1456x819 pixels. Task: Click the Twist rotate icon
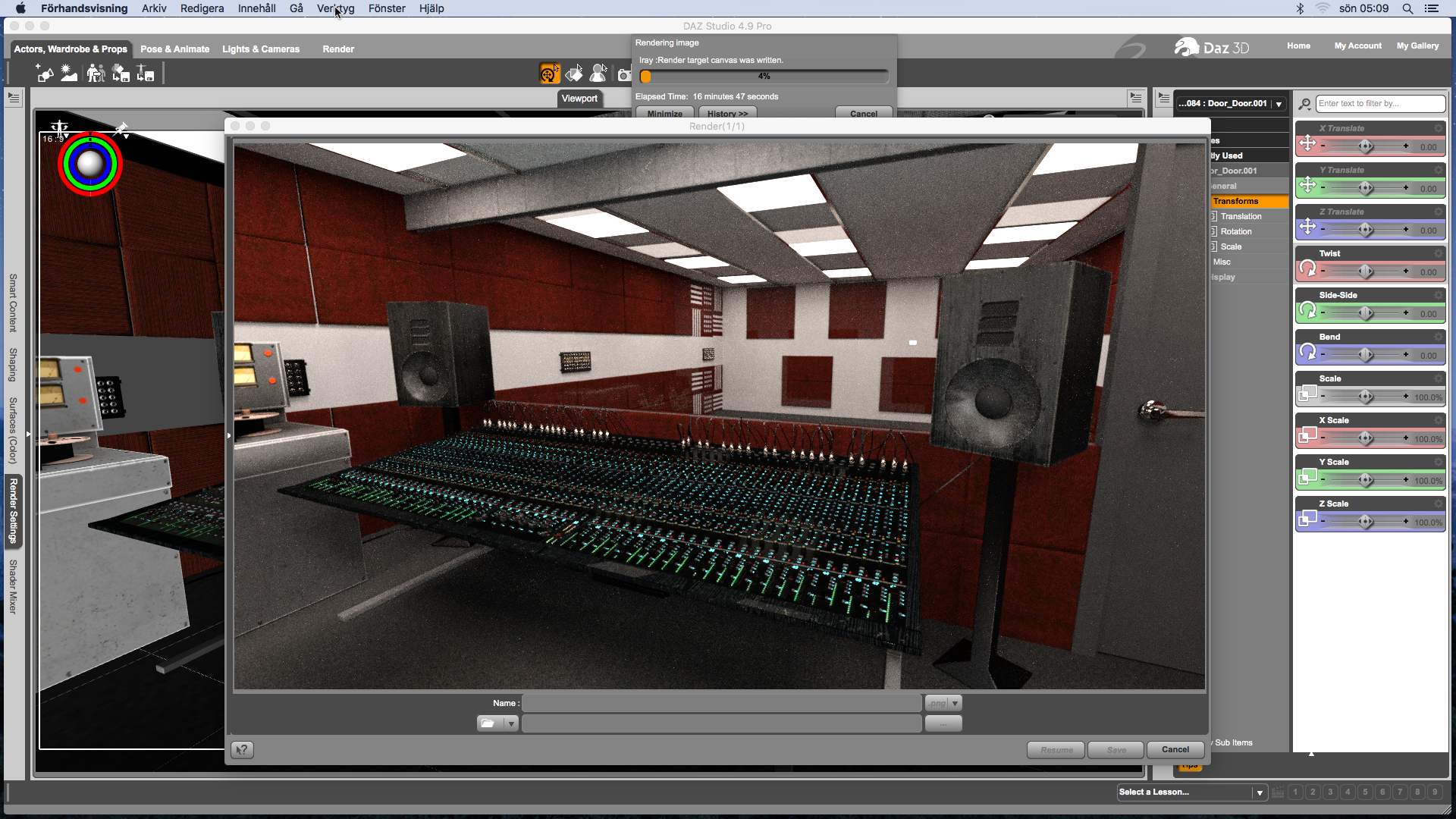point(1307,268)
